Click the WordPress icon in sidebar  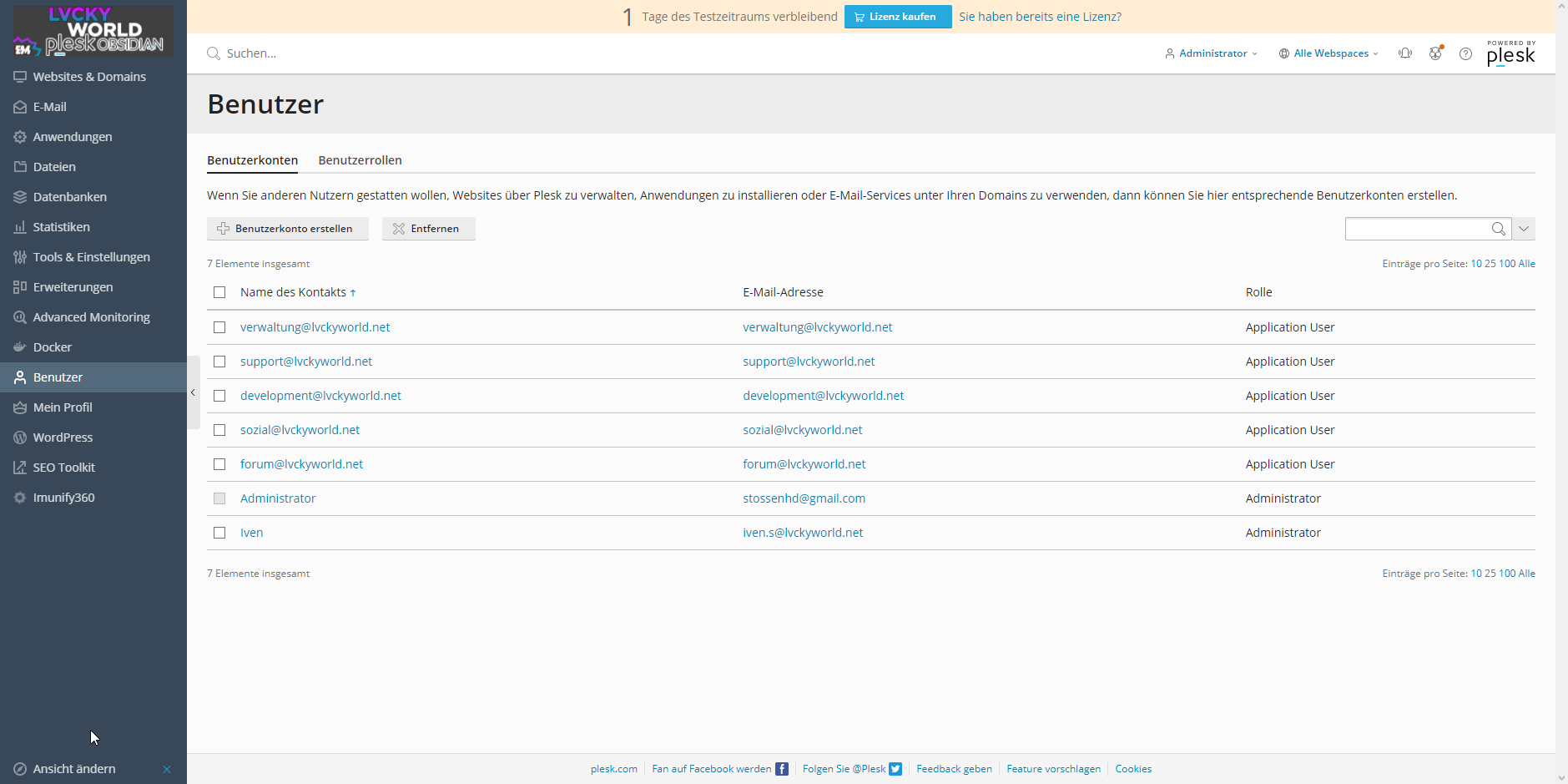click(20, 438)
